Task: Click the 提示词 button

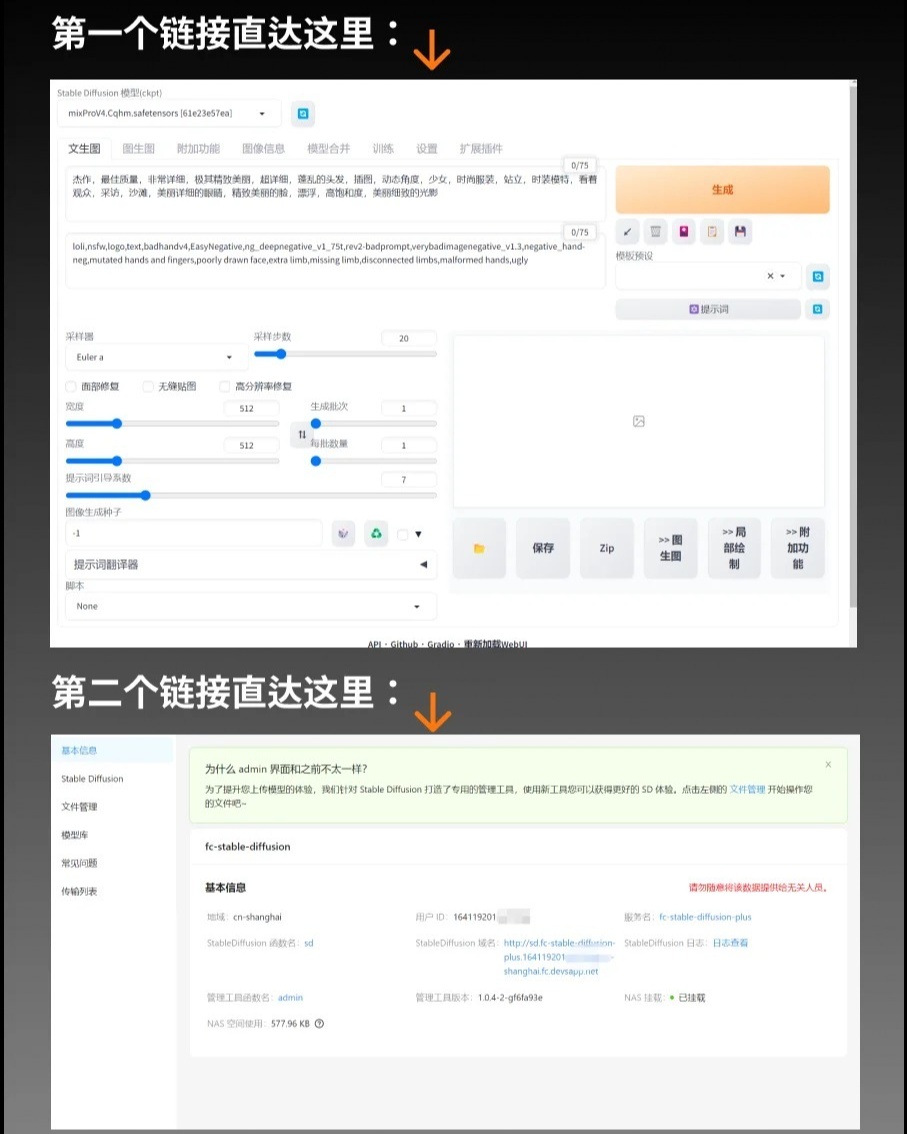Action: click(x=708, y=310)
